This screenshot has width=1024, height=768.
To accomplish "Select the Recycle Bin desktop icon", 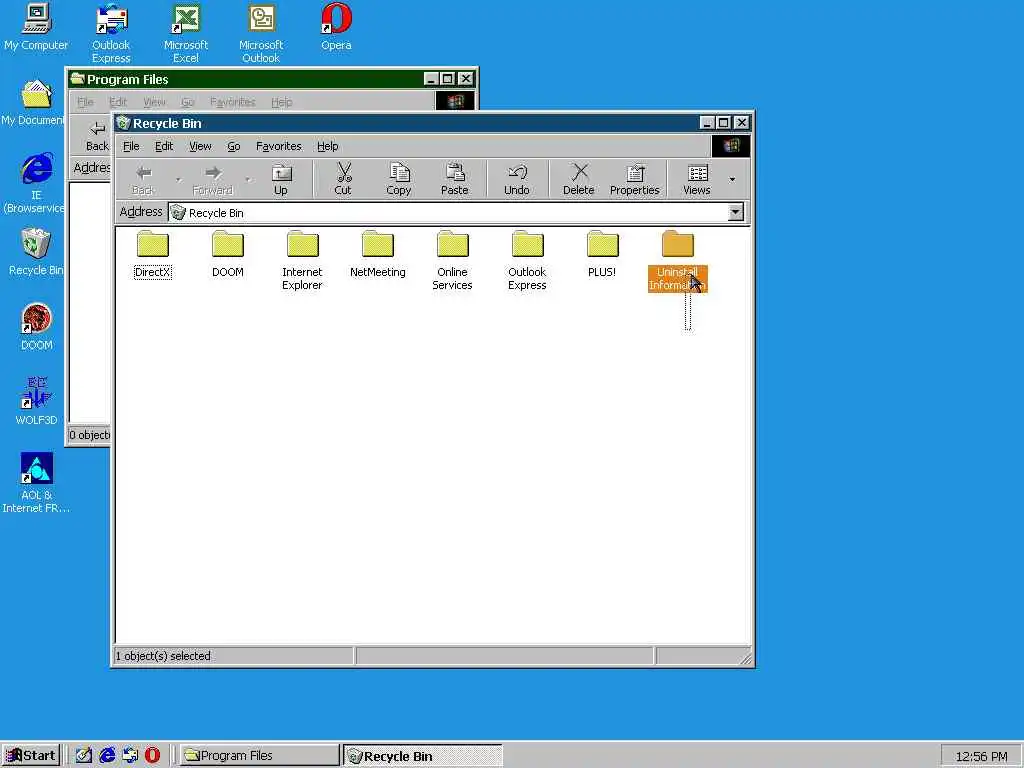I will tap(36, 252).
